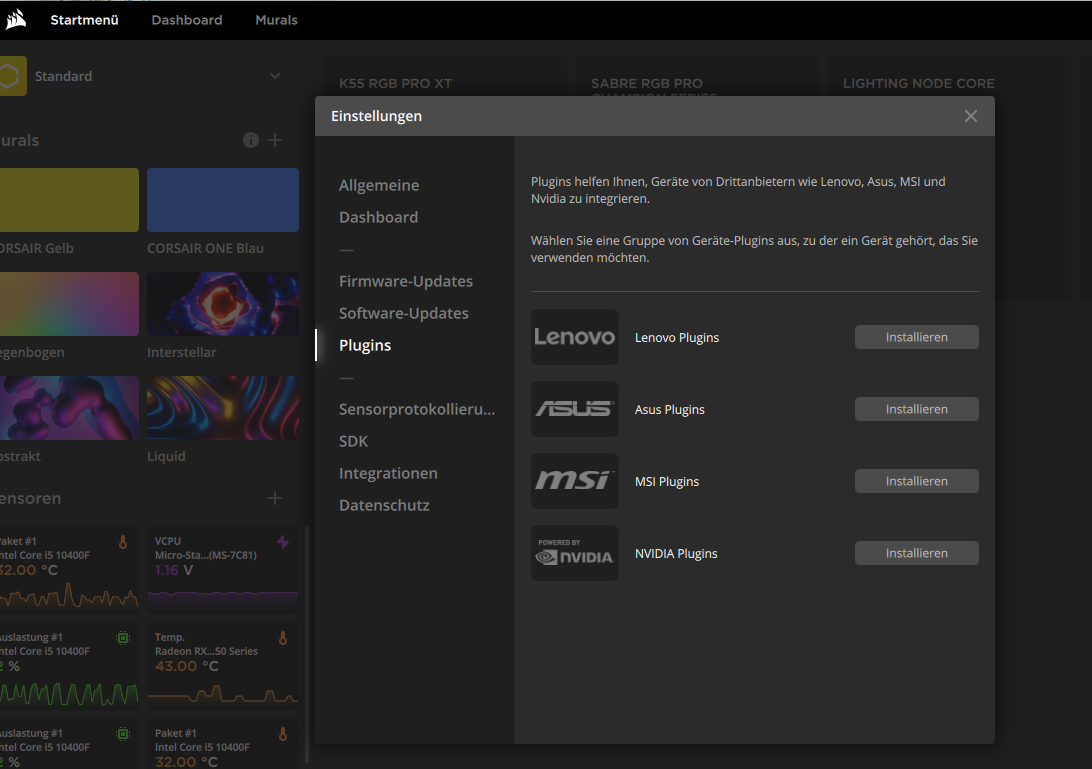Open Integrationen settings section

click(x=389, y=474)
